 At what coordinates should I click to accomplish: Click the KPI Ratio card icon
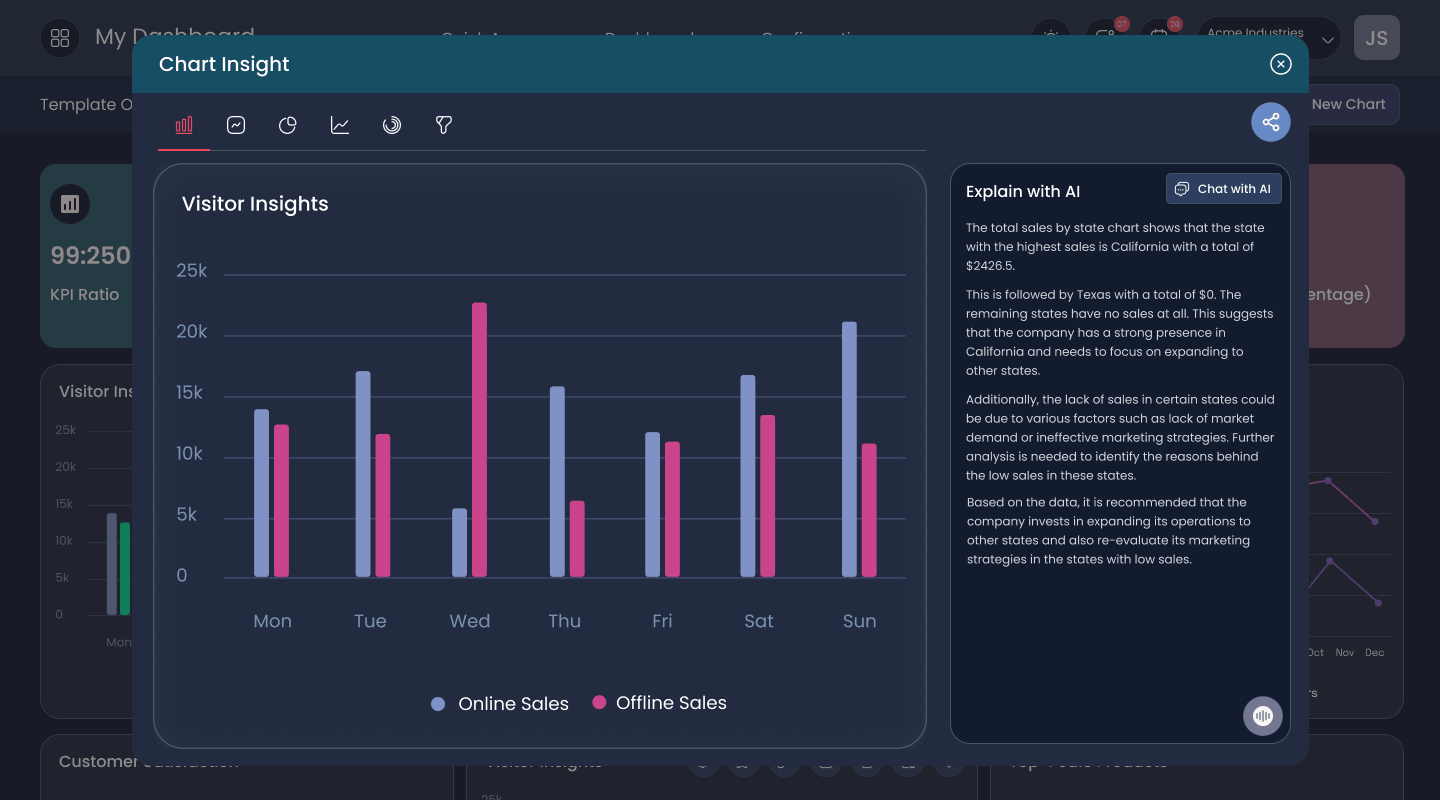tap(70, 204)
